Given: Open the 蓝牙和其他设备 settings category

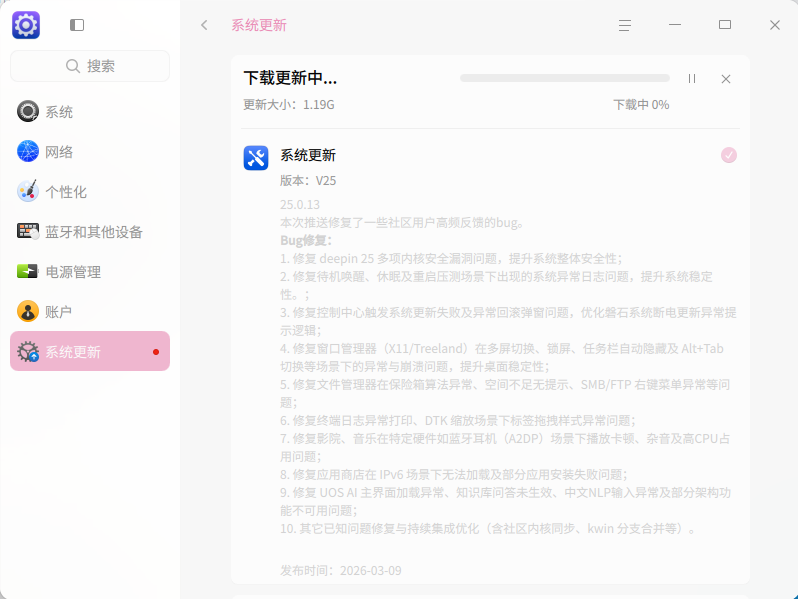Looking at the screenshot, I should click(90, 232).
